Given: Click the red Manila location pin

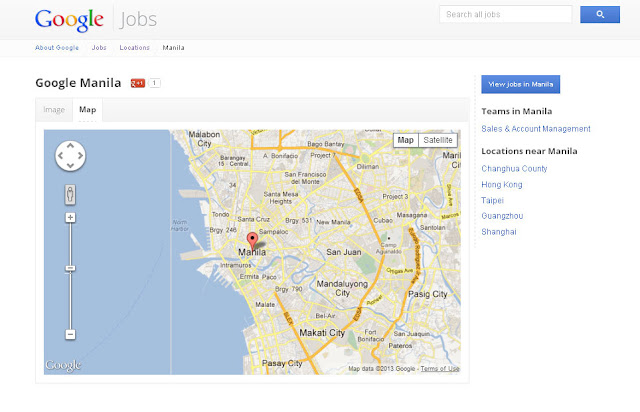Looking at the screenshot, I should [x=253, y=240].
